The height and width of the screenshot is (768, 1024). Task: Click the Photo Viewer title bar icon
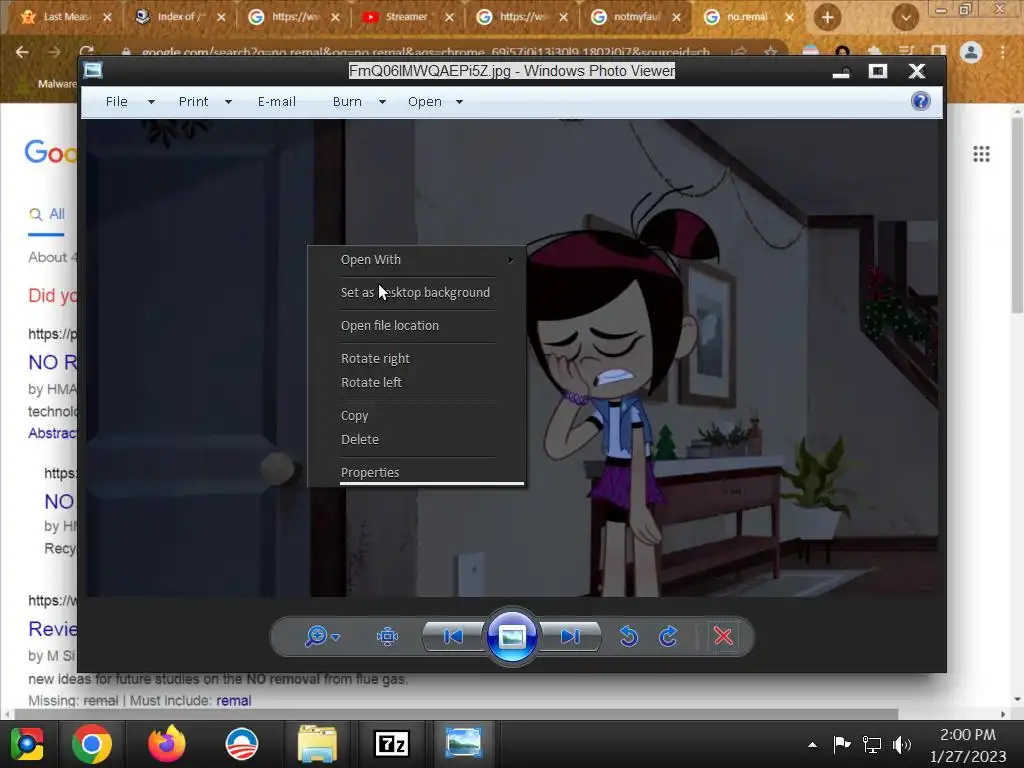tap(93, 70)
